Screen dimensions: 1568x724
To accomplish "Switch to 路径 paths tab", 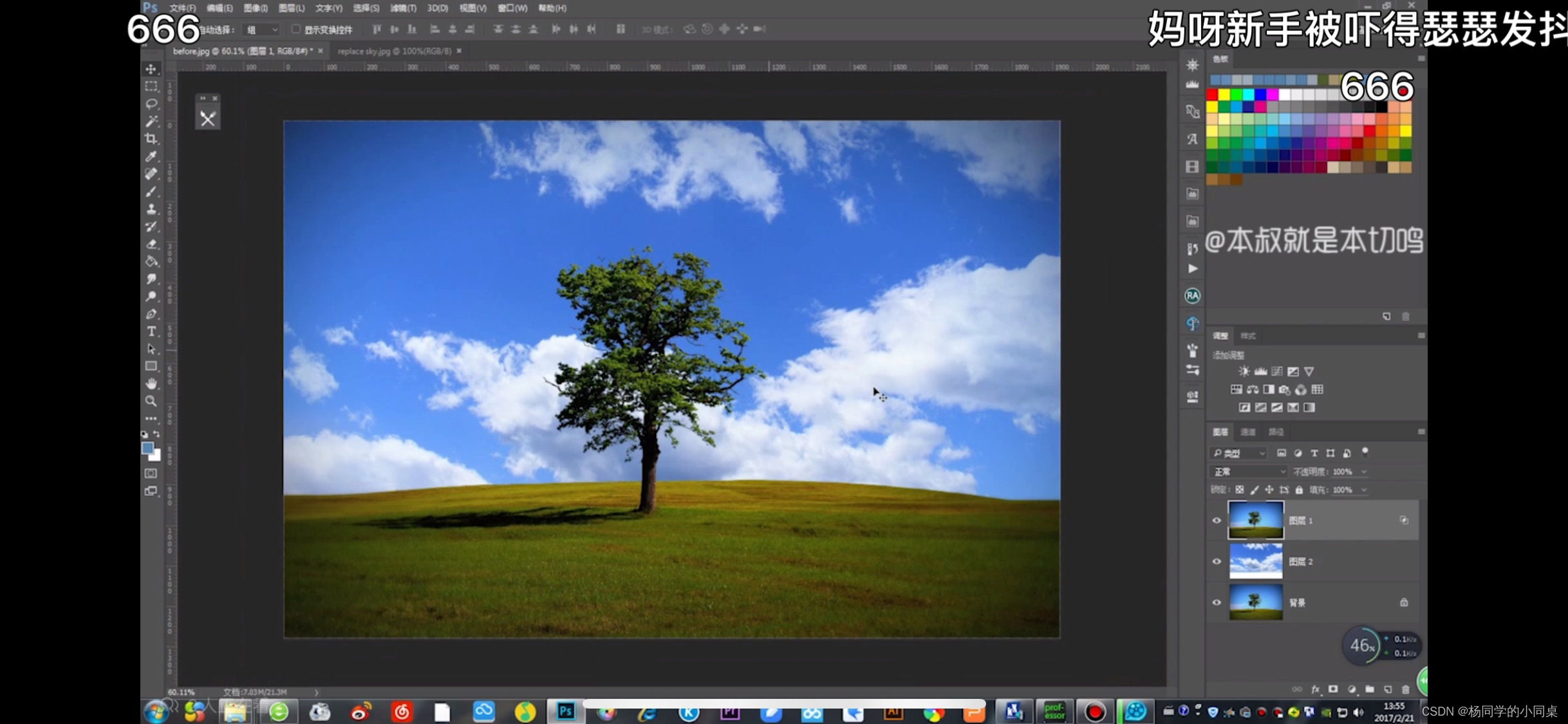I will pyautogui.click(x=1276, y=432).
